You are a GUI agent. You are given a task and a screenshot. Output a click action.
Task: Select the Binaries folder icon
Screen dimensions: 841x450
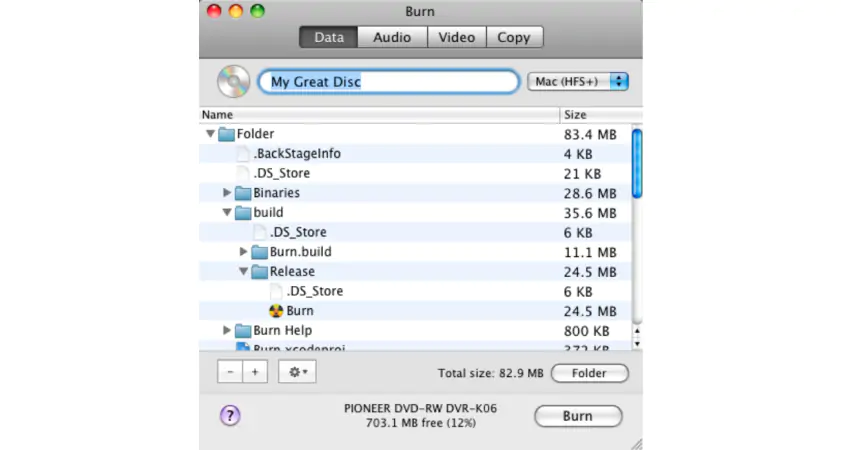[243, 193]
